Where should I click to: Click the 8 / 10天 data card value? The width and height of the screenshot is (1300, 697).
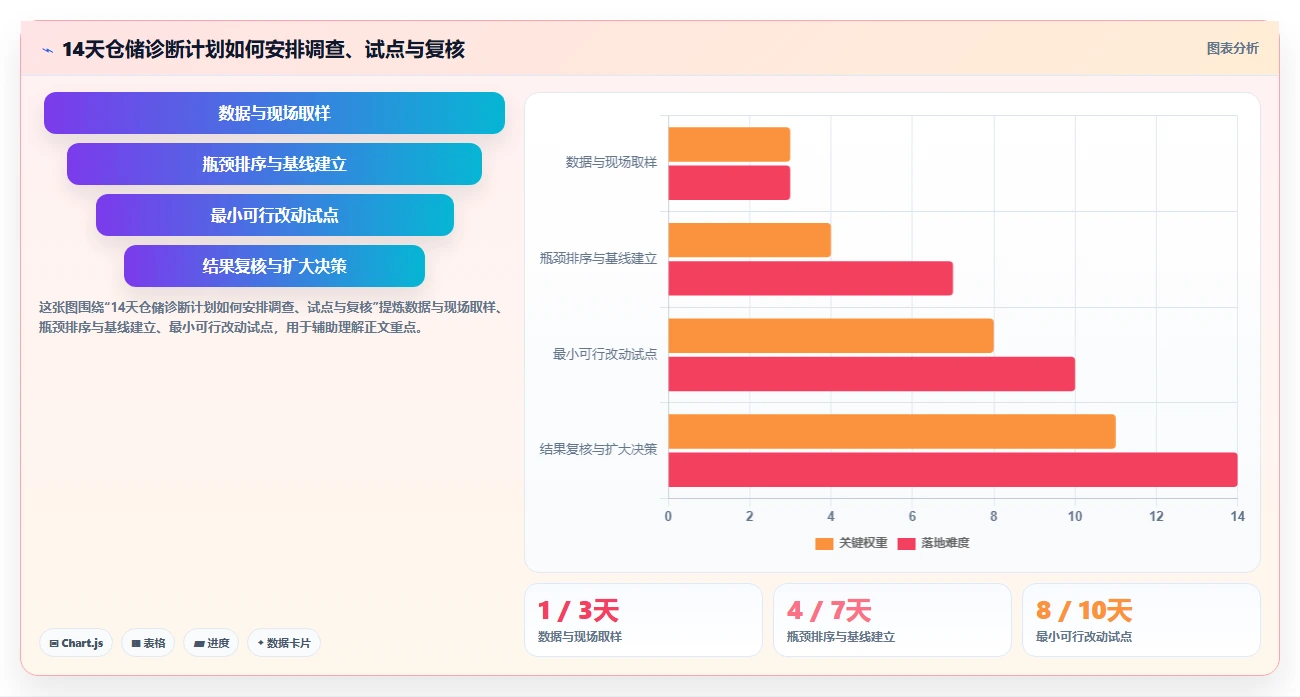click(1084, 610)
